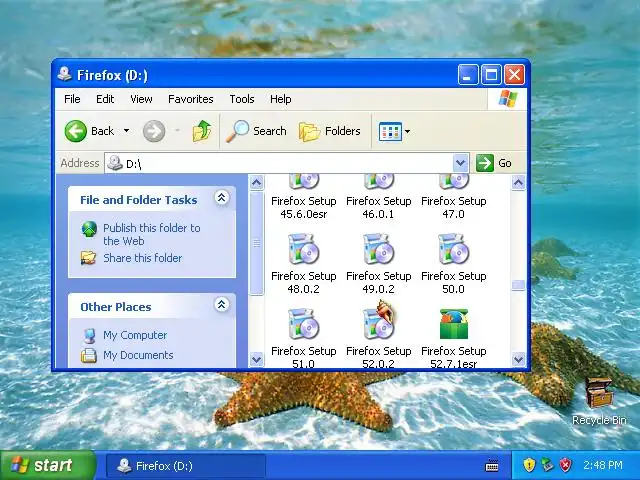This screenshot has height=480, width=640.
Task: Click the file list scroll up arrow
Action: pyautogui.click(x=518, y=182)
